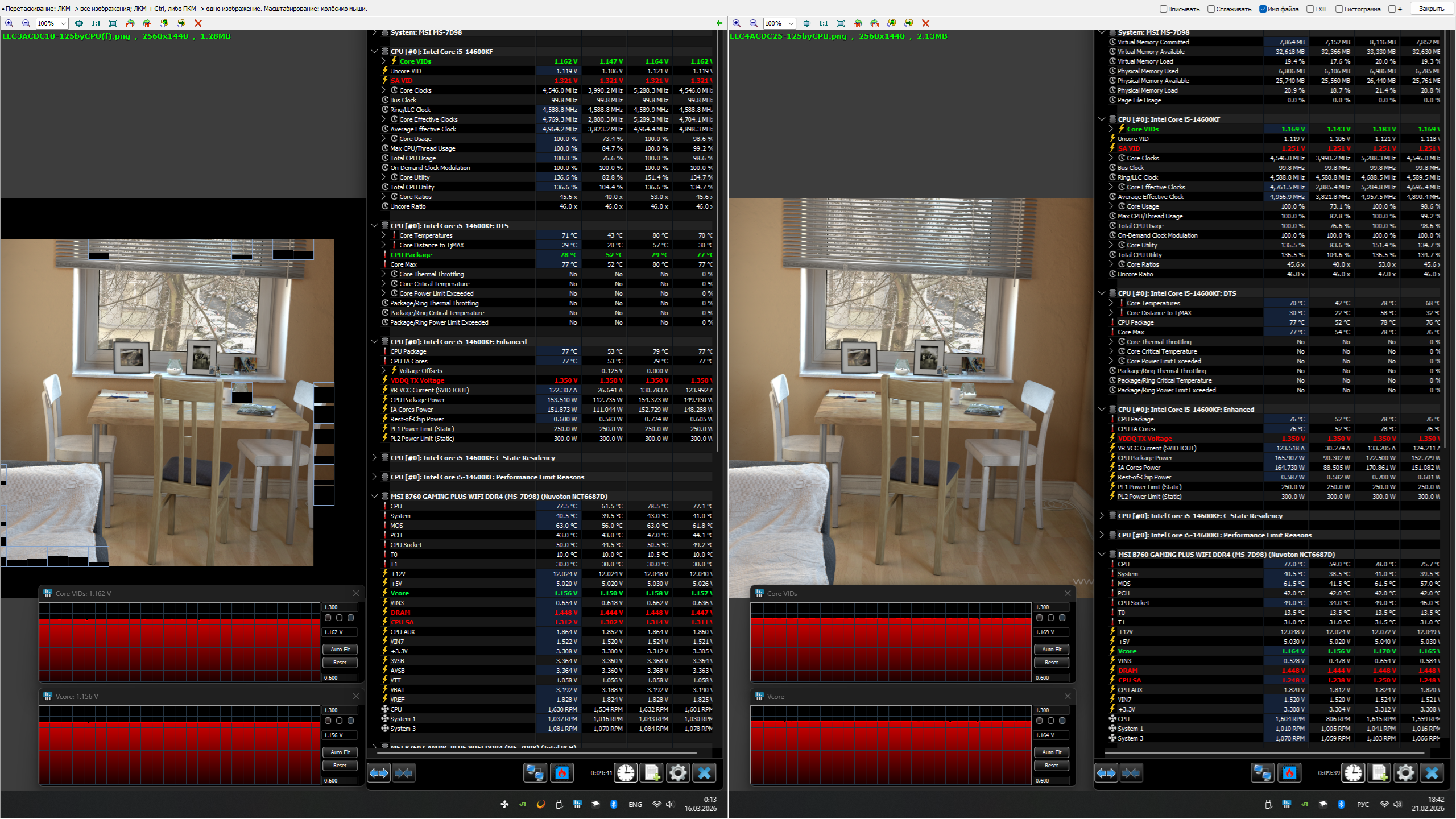Click HWiNFO gear settings icon in right screenshot

pos(1405,773)
